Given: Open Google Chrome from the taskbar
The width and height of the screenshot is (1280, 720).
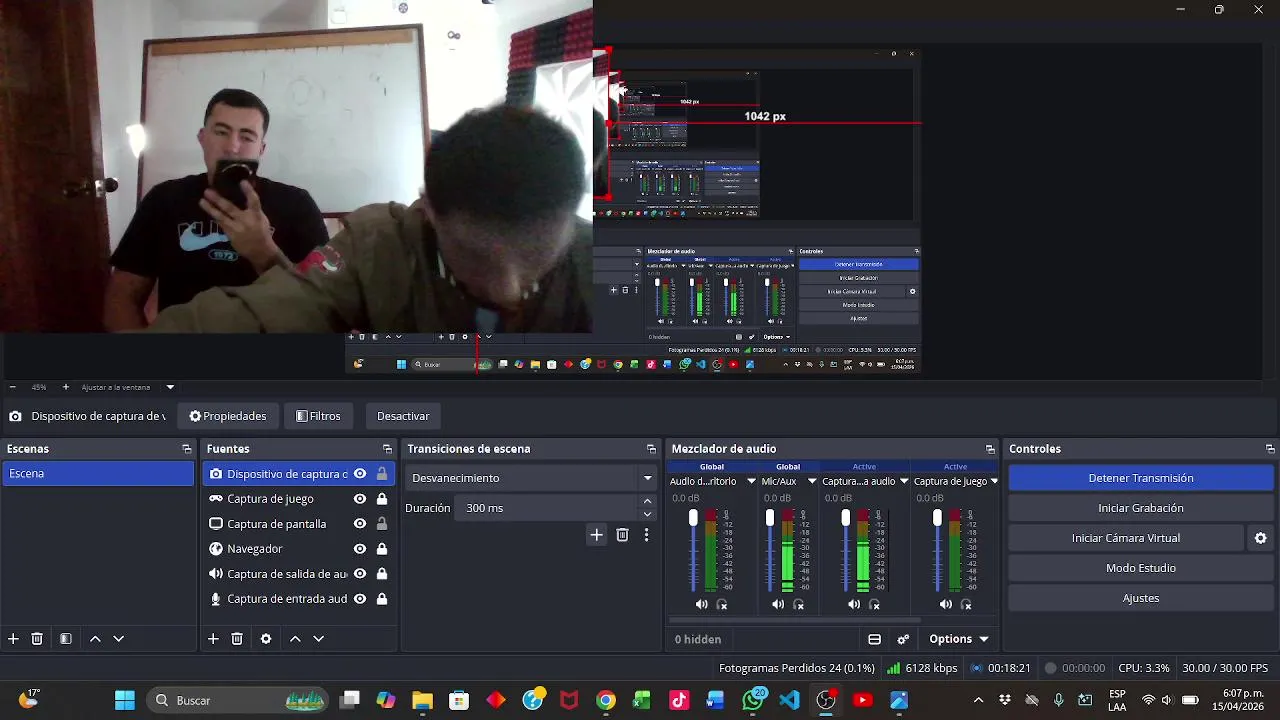Looking at the screenshot, I should 606,700.
